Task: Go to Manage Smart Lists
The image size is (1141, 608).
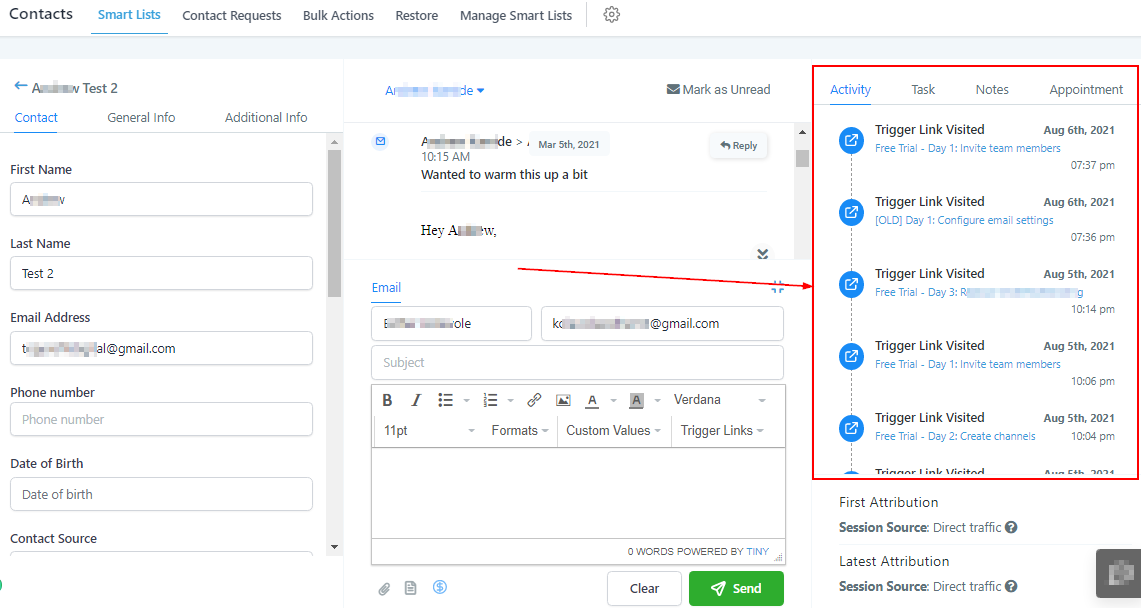Action: 516,16
